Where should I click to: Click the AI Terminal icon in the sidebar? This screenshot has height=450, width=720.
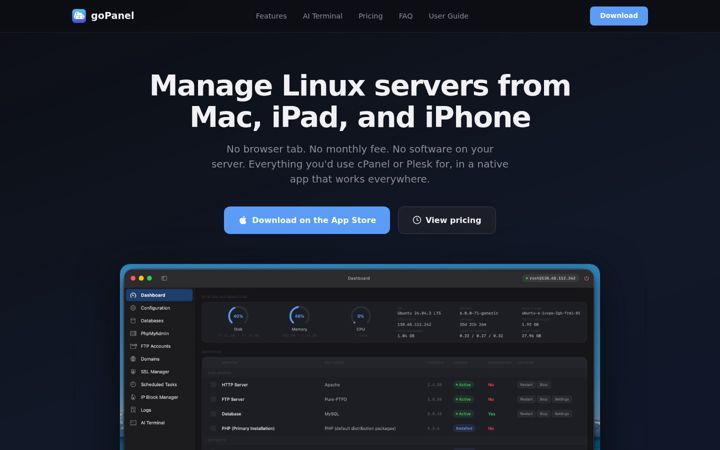coord(133,422)
